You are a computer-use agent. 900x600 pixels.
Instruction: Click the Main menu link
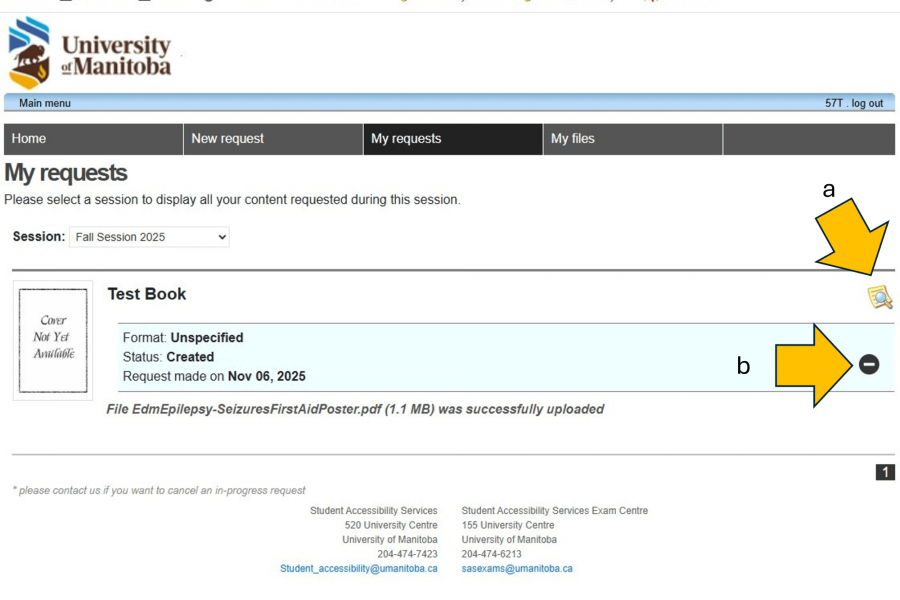point(45,103)
